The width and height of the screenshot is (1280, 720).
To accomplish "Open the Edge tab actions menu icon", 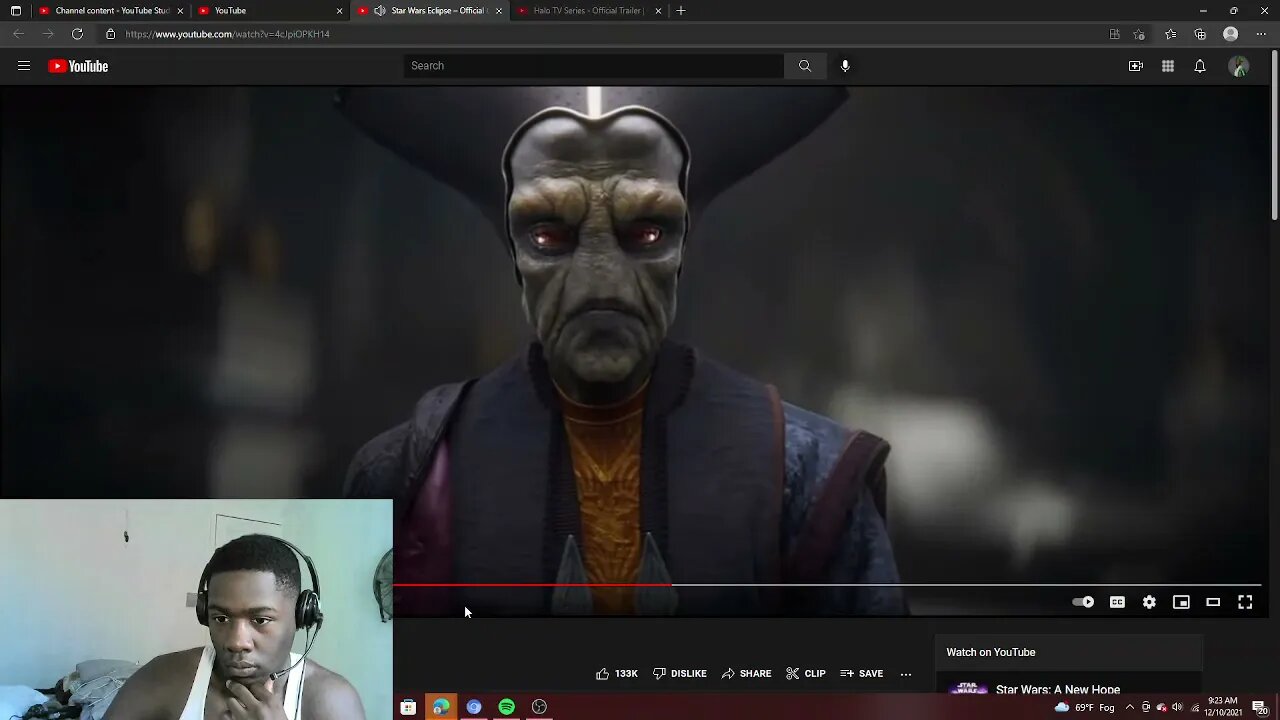I will (15, 11).
